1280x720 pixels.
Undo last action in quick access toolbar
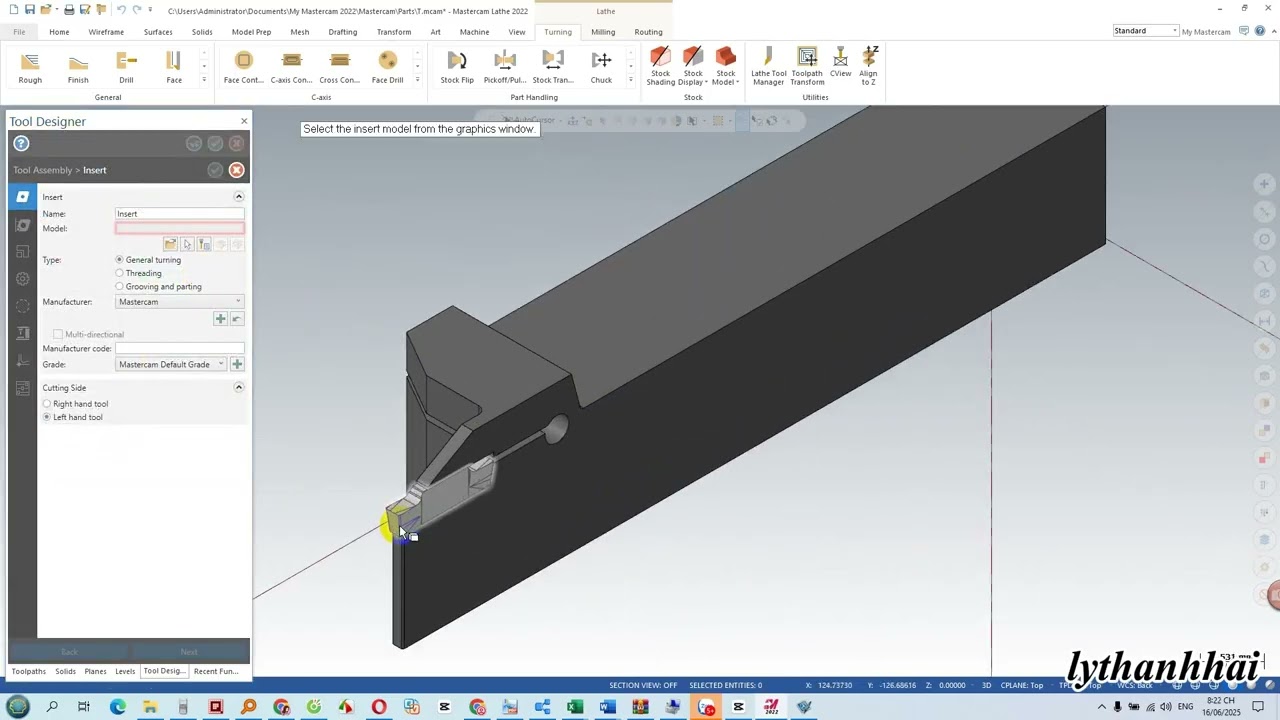point(120,10)
